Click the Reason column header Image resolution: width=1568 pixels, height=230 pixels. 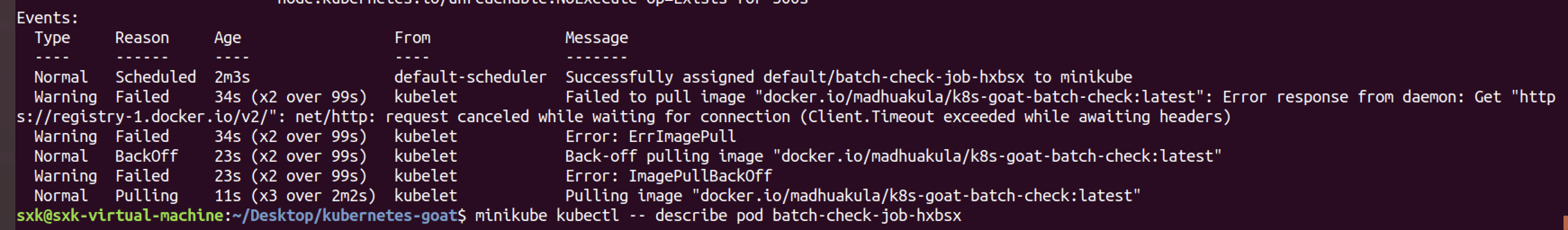click(x=142, y=38)
